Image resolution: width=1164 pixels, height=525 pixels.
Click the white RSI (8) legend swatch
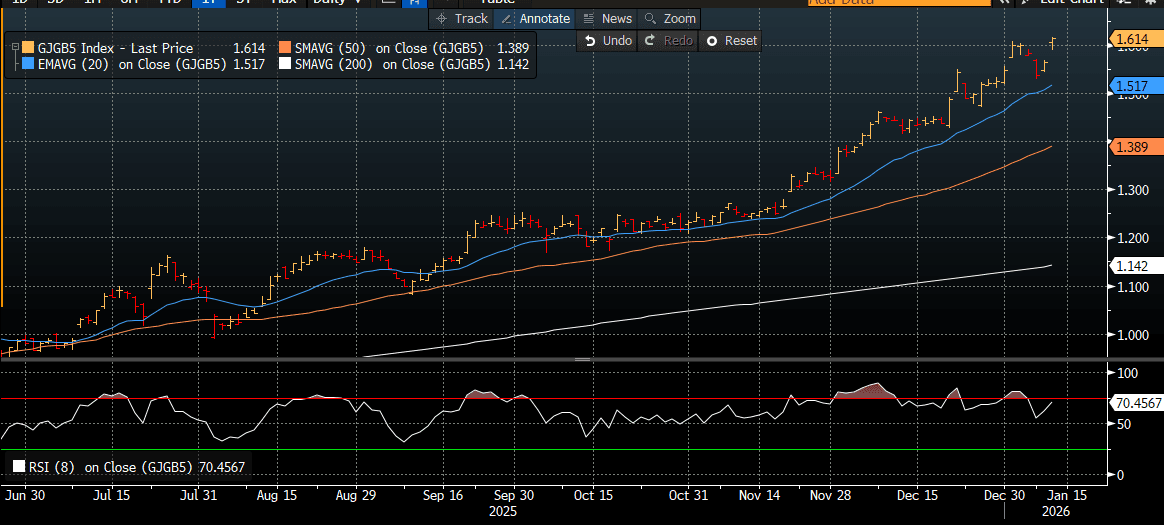(x=19, y=466)
